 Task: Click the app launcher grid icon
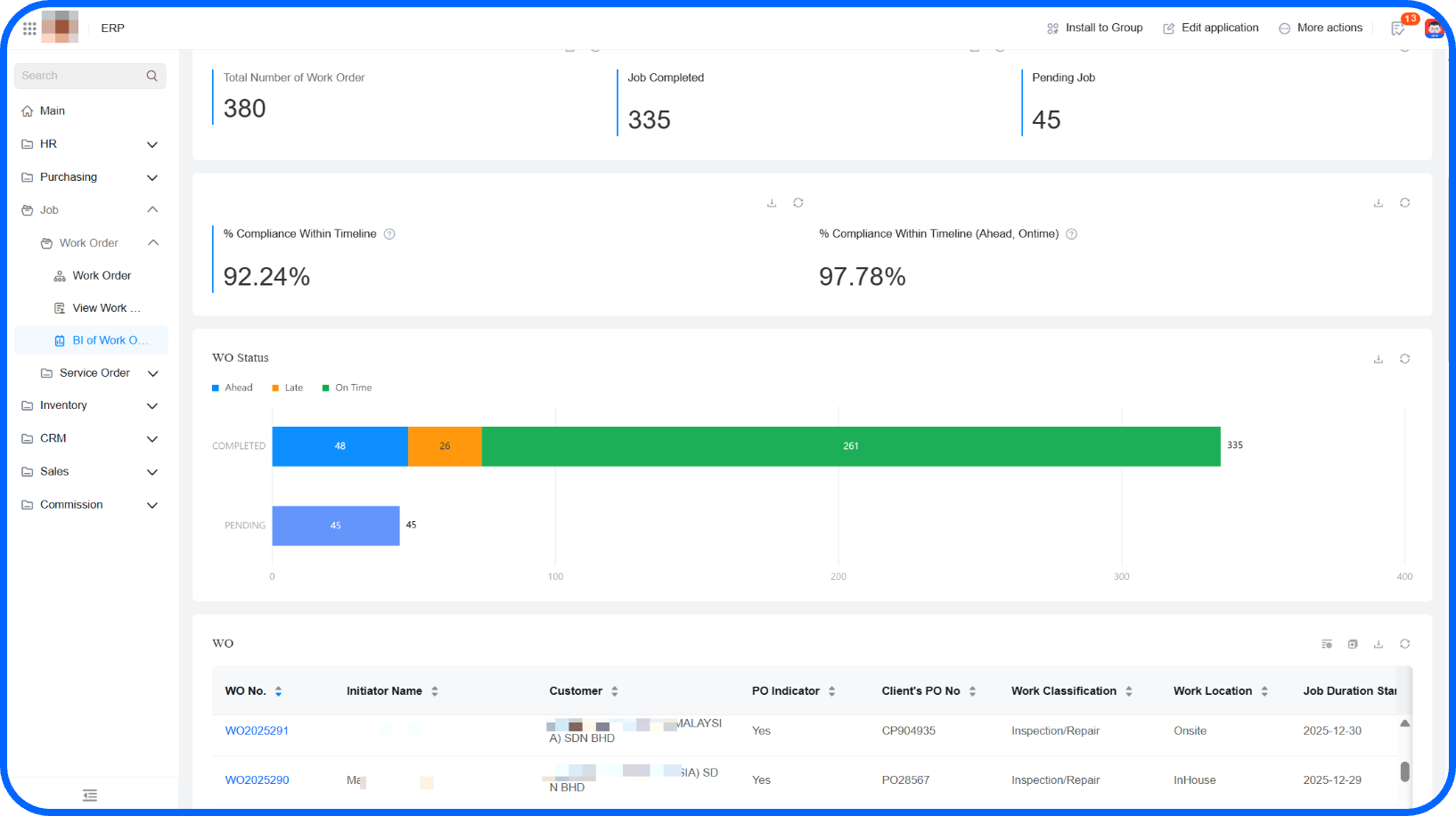[29, 27]
